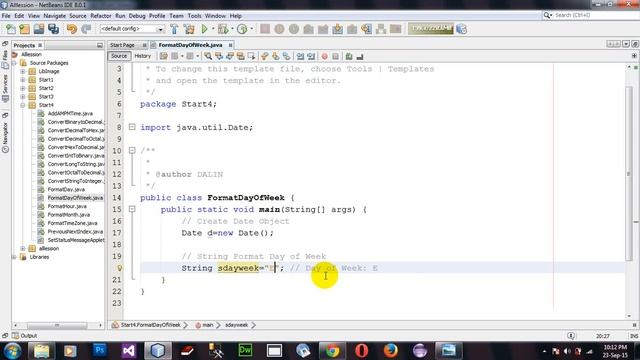Click the New File toolbar icon
Viewport: 640px width, 360px height.
11,29
